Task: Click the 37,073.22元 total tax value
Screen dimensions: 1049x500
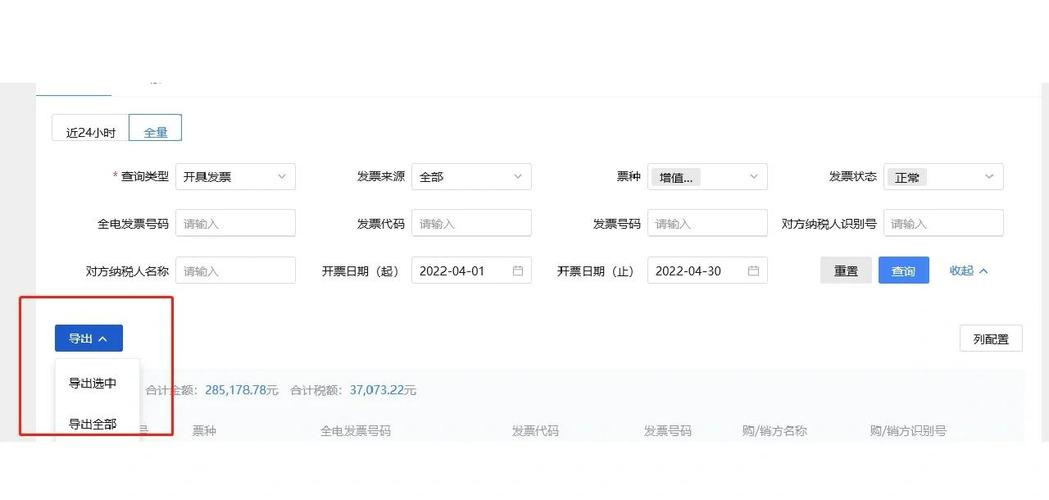Action: 383,390
